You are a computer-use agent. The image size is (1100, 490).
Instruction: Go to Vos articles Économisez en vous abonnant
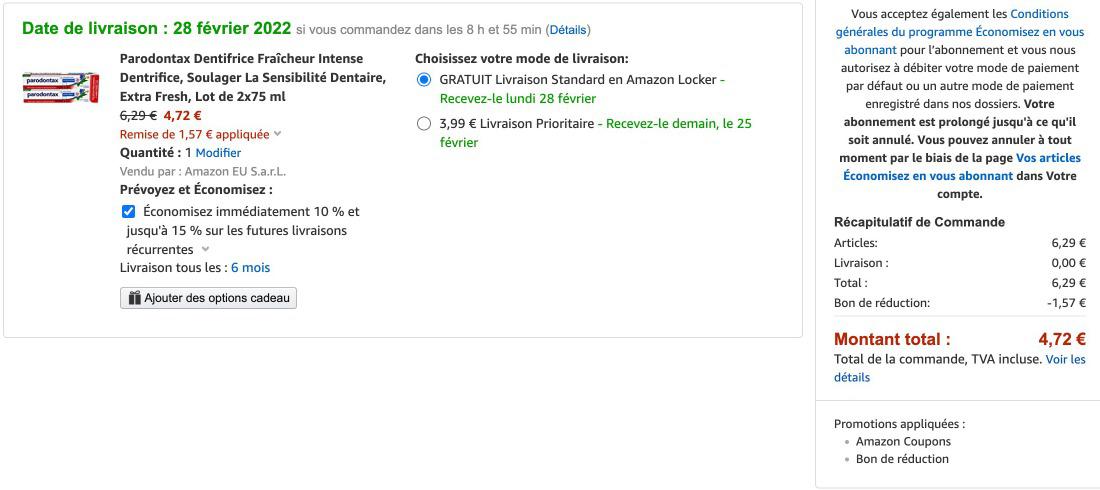coord(961,167)
